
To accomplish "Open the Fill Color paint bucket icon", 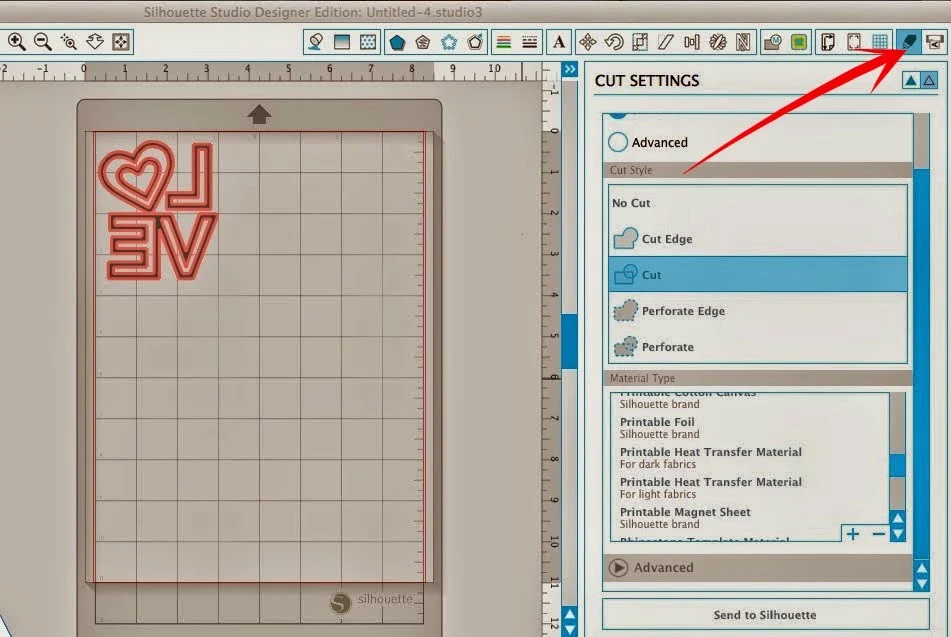I will point(315,42).
